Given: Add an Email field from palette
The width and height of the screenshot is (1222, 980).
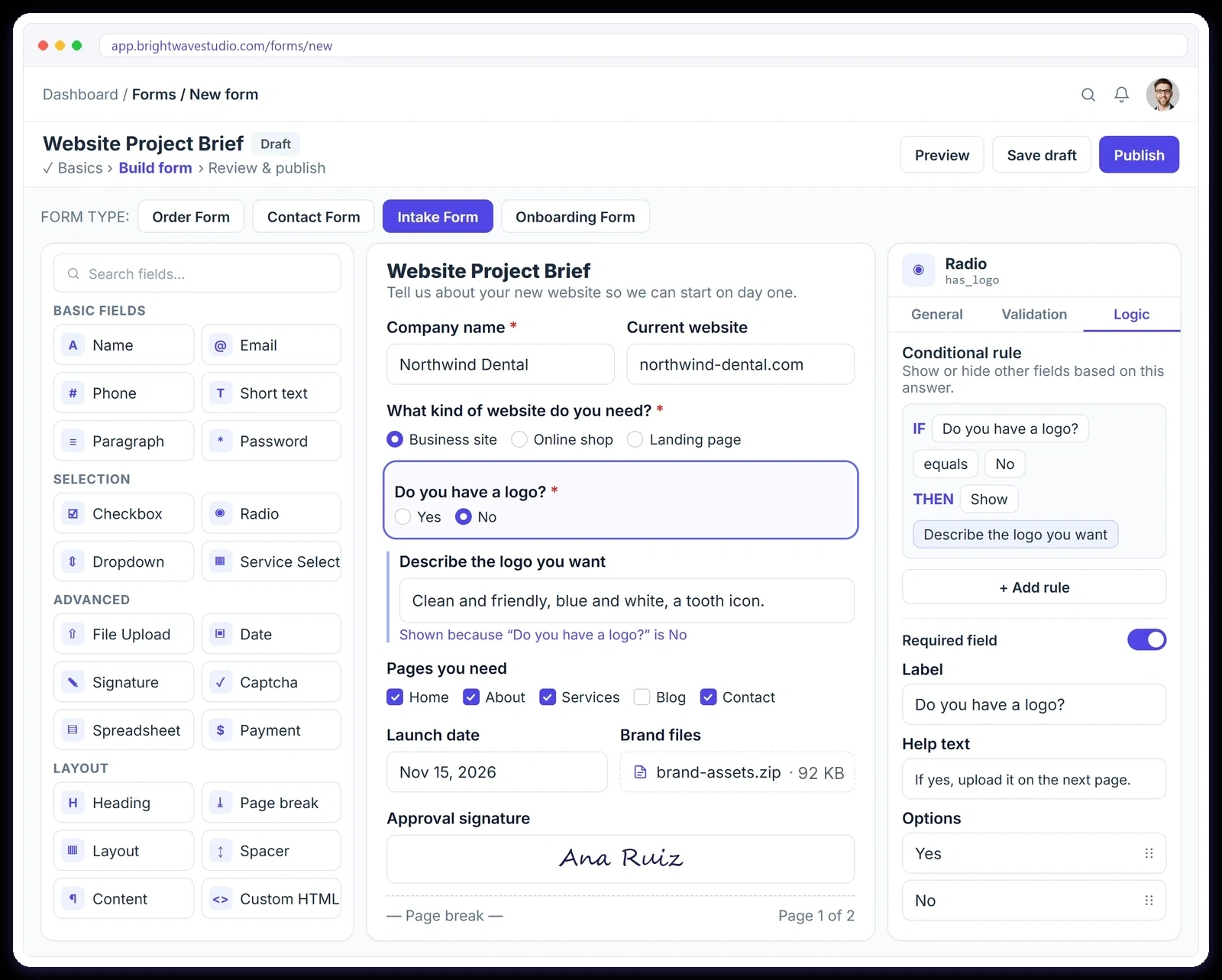Looking at the screenshot, I should pyautogui.click(x=271, y=345).
